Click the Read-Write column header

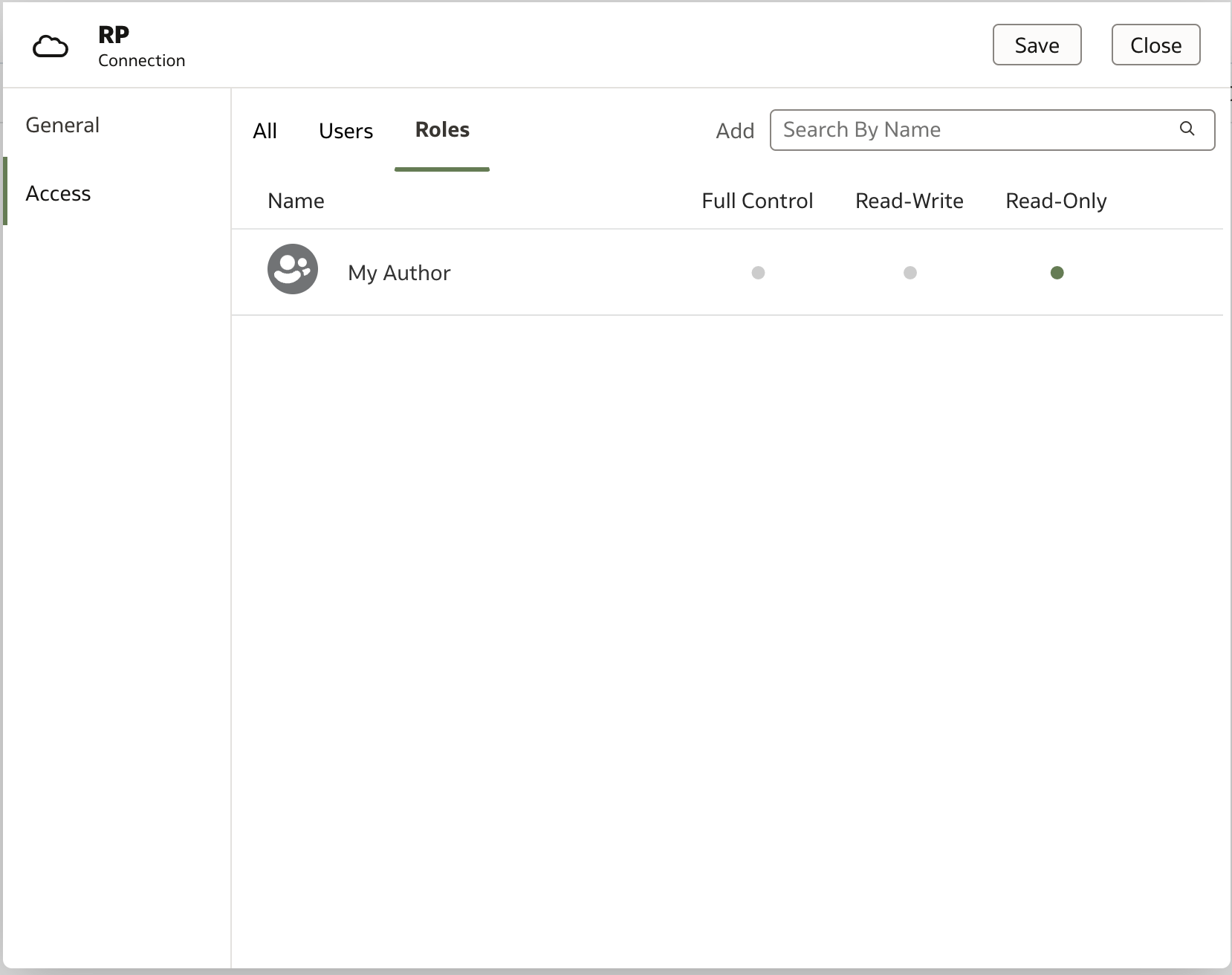(909, 201)
